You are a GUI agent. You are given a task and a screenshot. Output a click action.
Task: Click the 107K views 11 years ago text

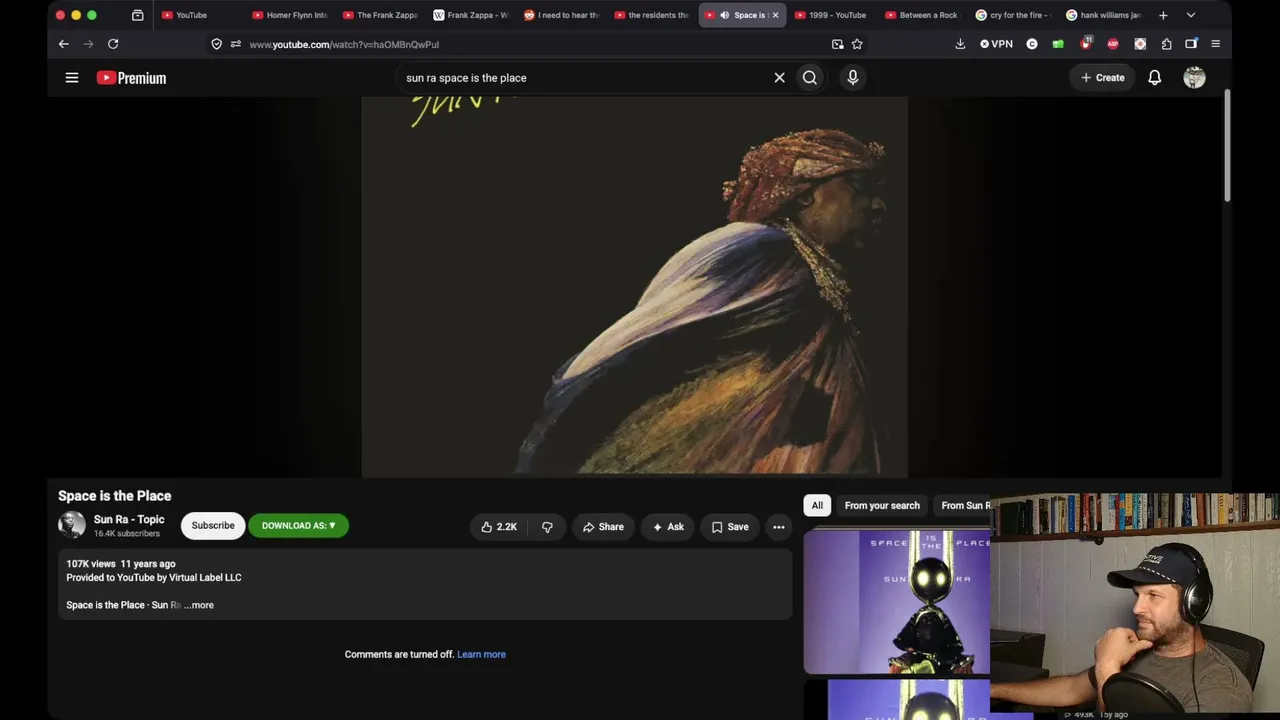121,564
